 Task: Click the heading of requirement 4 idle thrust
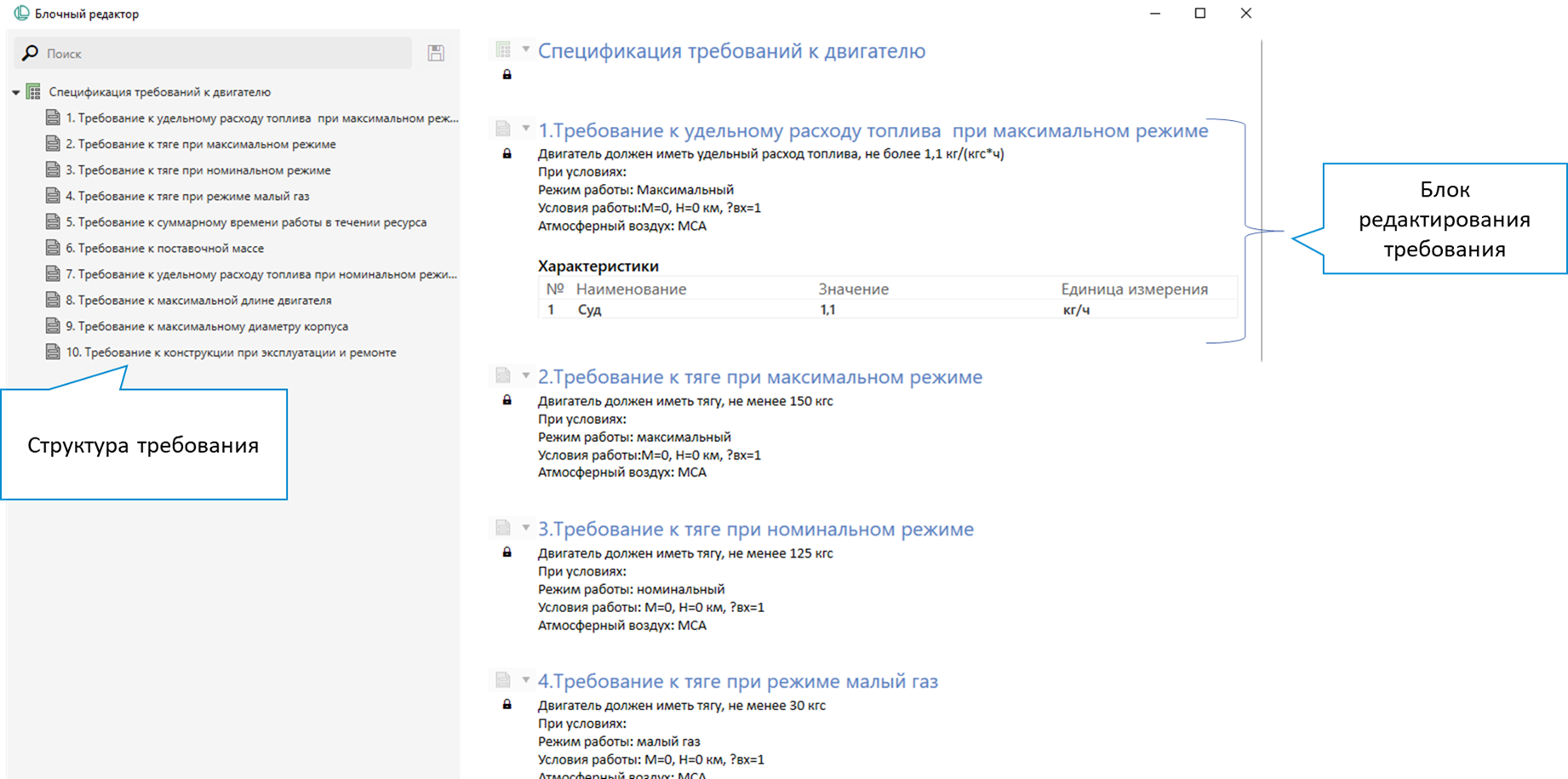pos(737,681)
